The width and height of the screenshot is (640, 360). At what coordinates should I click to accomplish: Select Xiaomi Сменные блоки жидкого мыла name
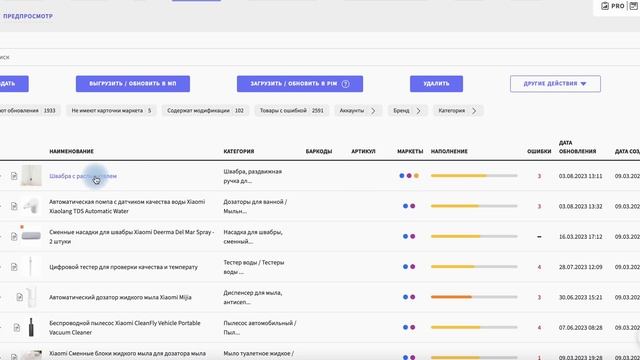(127, 353)
